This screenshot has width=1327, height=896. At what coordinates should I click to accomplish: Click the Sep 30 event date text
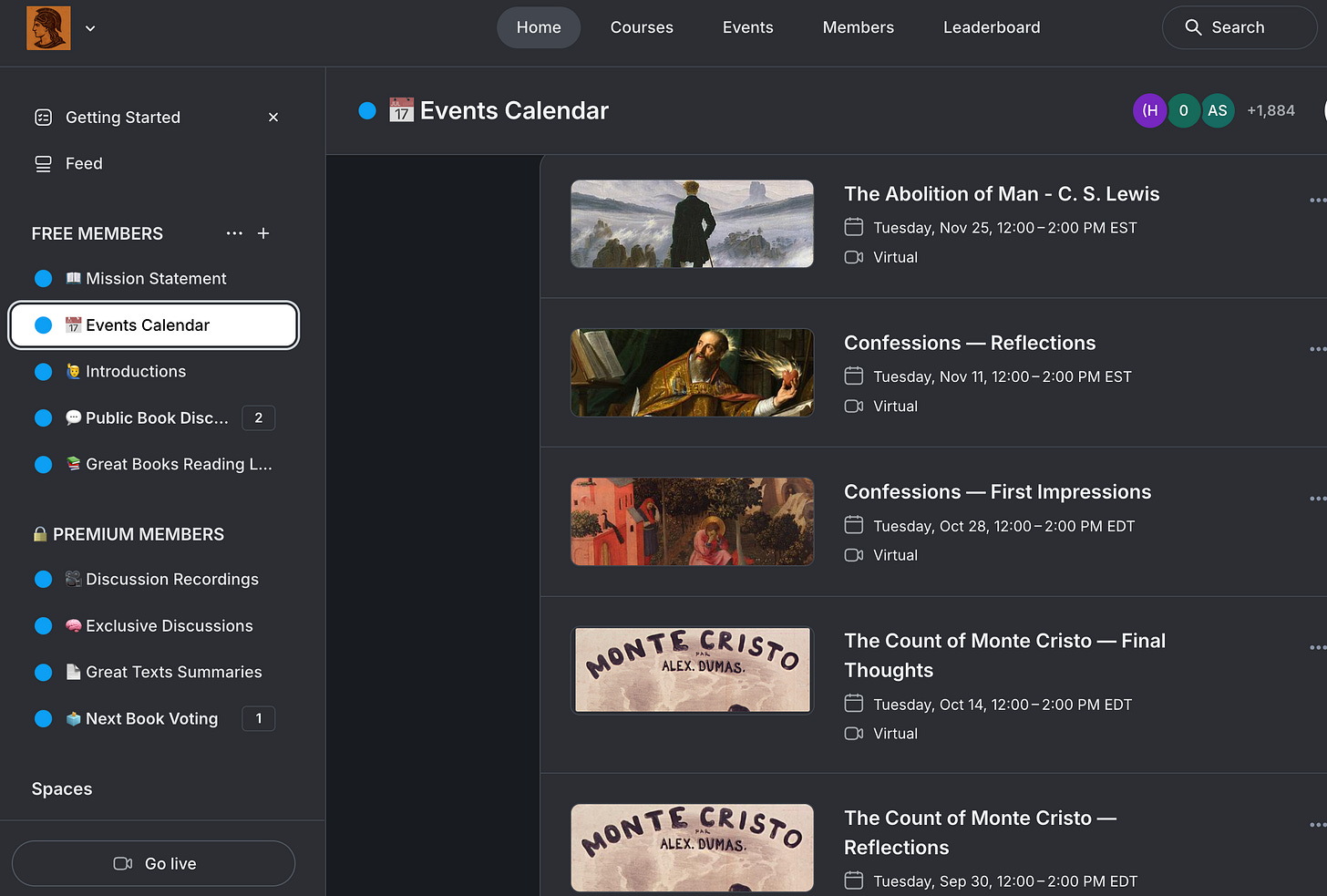click(x=1005, y=881)
